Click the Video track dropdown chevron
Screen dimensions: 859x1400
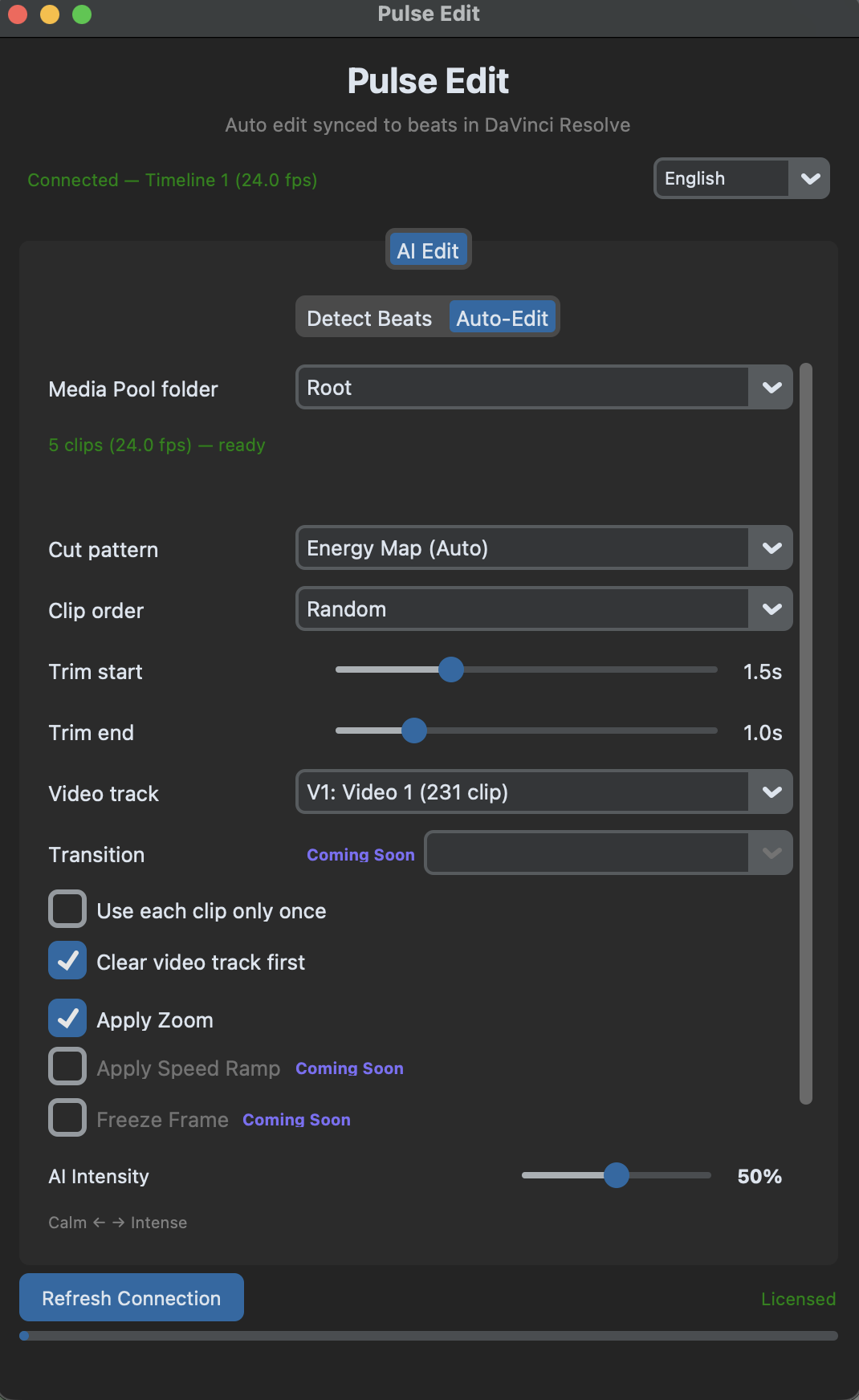pyautogui.click(x=771, y=792)
